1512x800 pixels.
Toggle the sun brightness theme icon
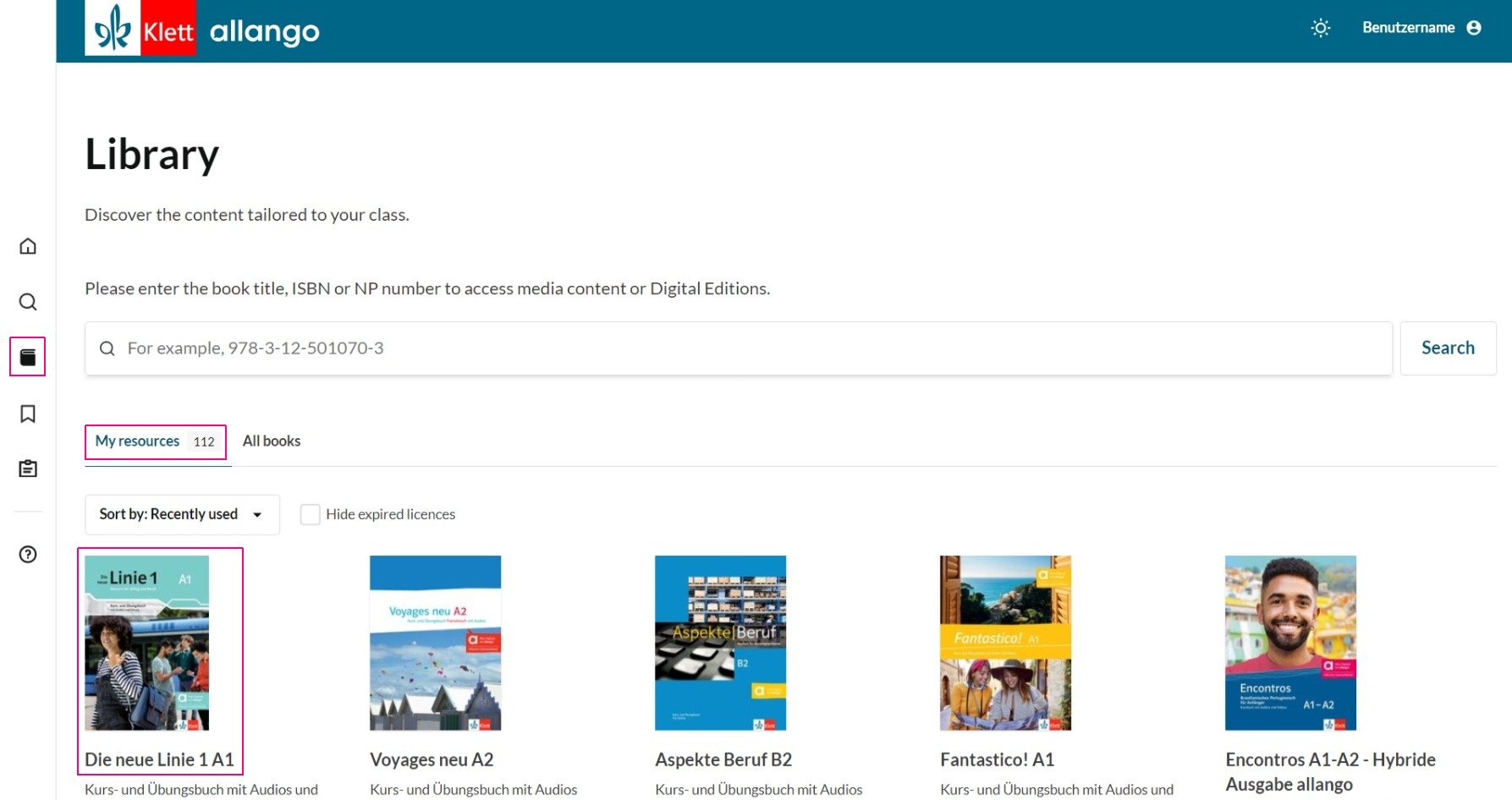(x=1320, y=28)
